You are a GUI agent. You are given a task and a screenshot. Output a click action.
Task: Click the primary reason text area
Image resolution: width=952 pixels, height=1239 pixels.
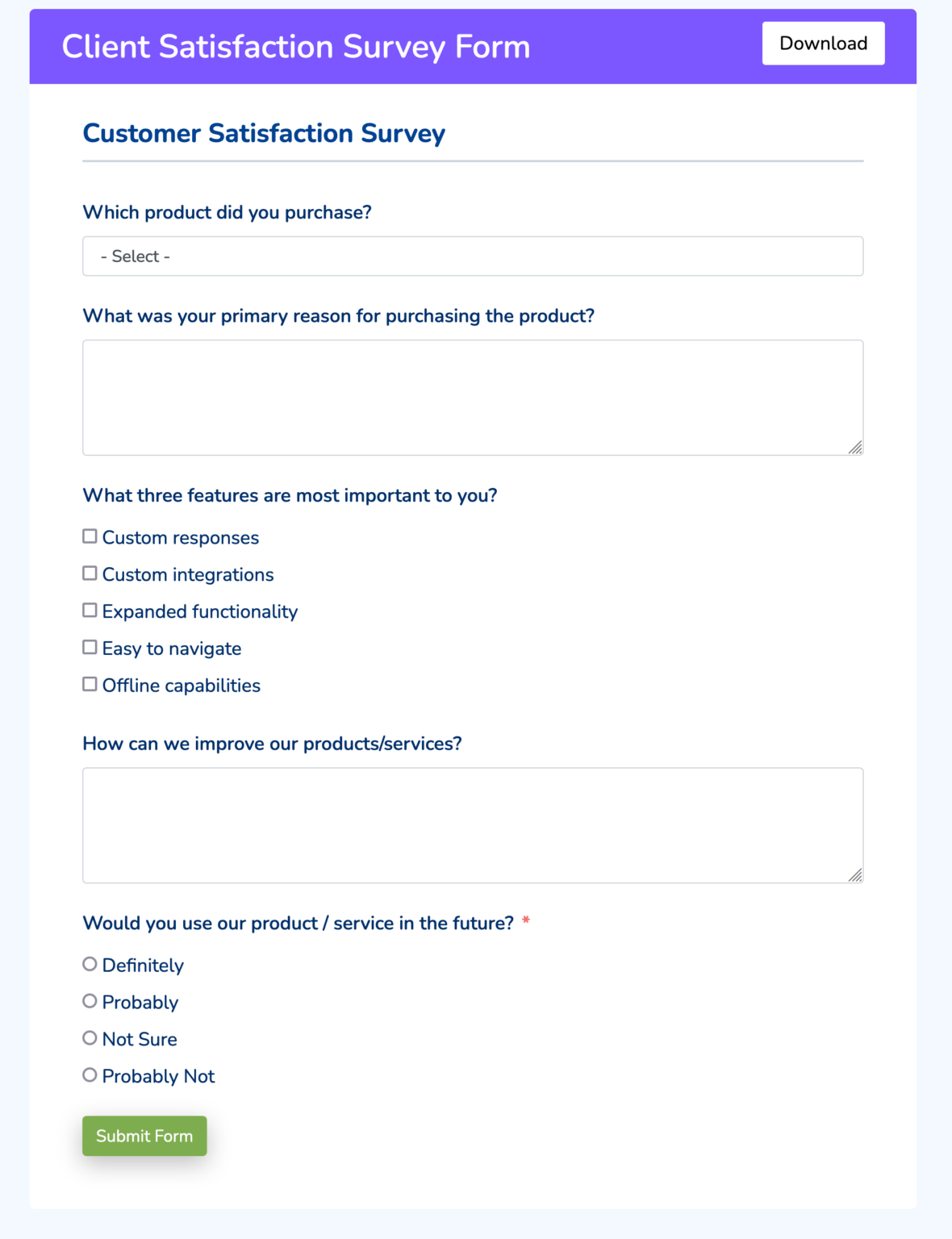pyautogui.click(x=472, y=395)
